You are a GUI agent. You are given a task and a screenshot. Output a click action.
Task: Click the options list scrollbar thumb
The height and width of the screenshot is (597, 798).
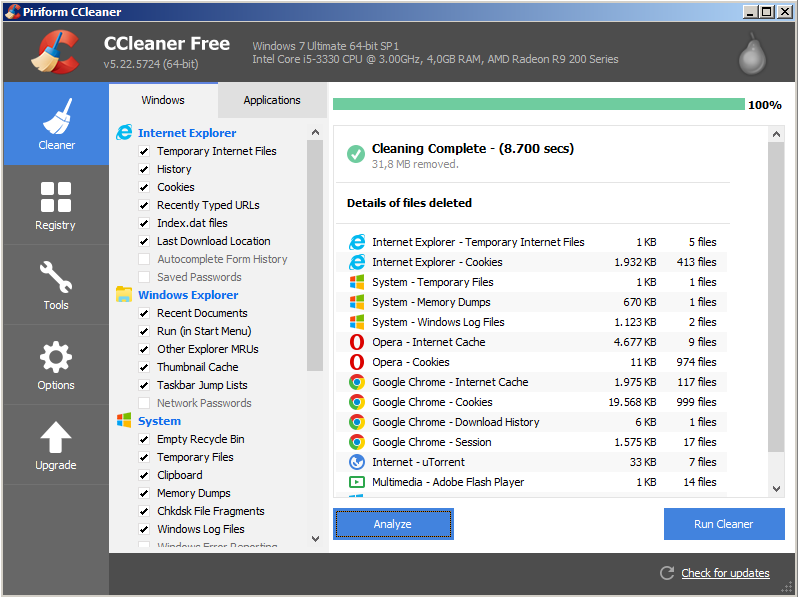315,255
